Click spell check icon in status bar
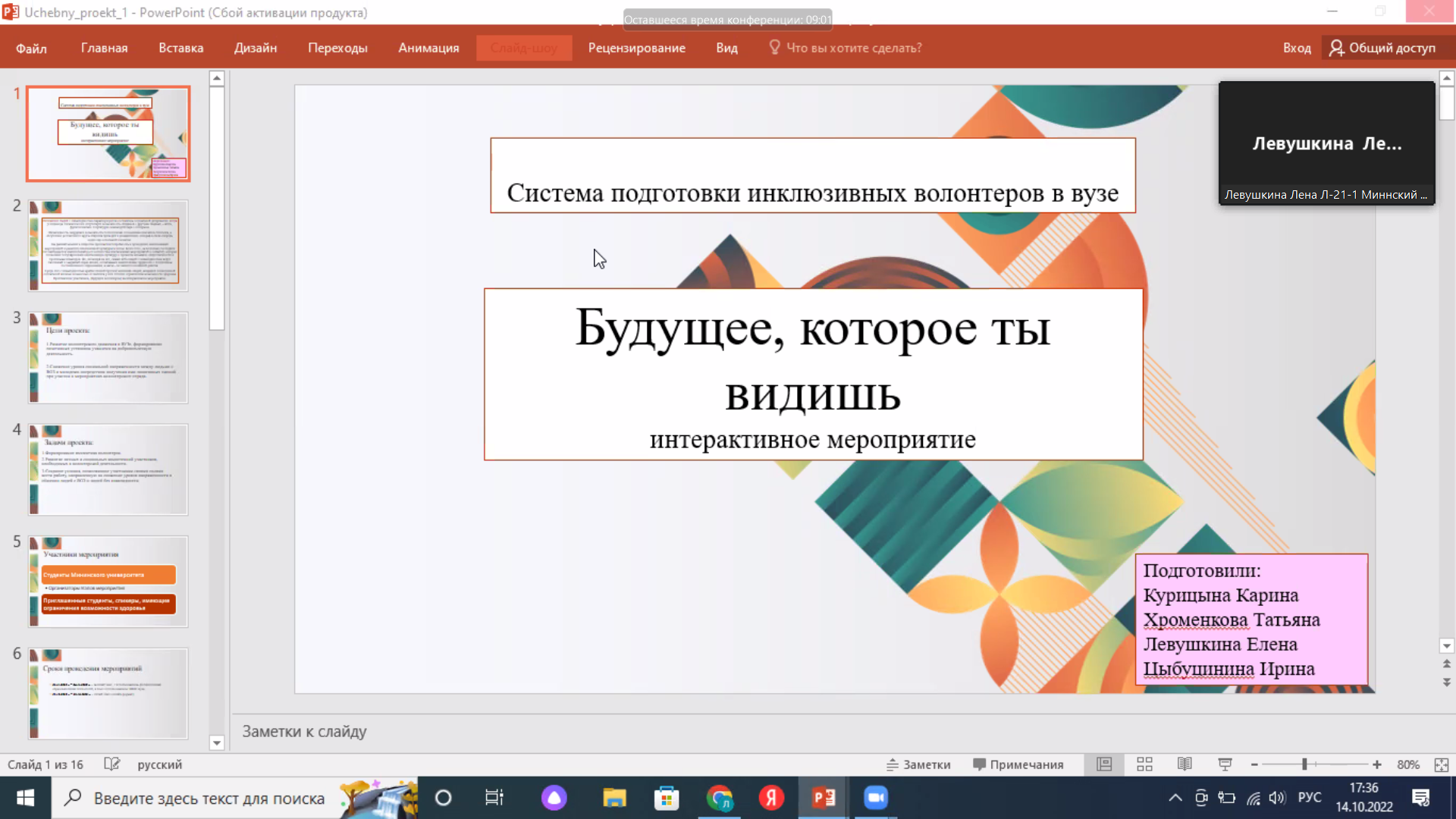Viewport: 1456px width, 819px height. point(111,764)
